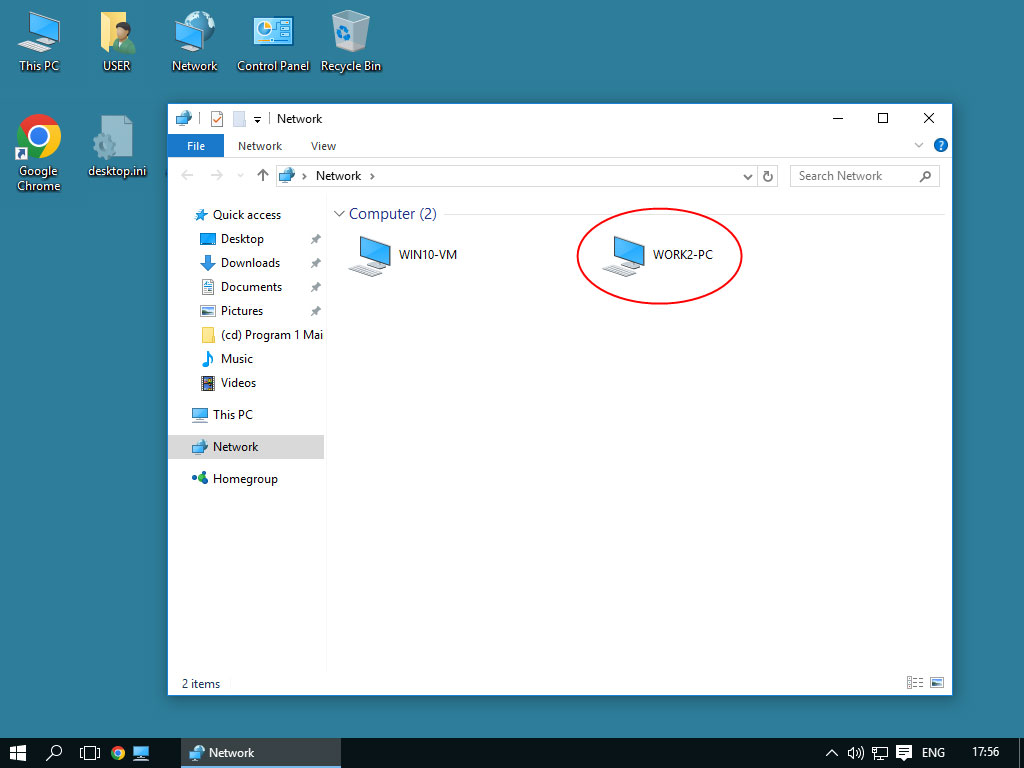Screen dimensions: 1024x768
Task: Collapse the Computer (2) group
Action: click(340, 214)
